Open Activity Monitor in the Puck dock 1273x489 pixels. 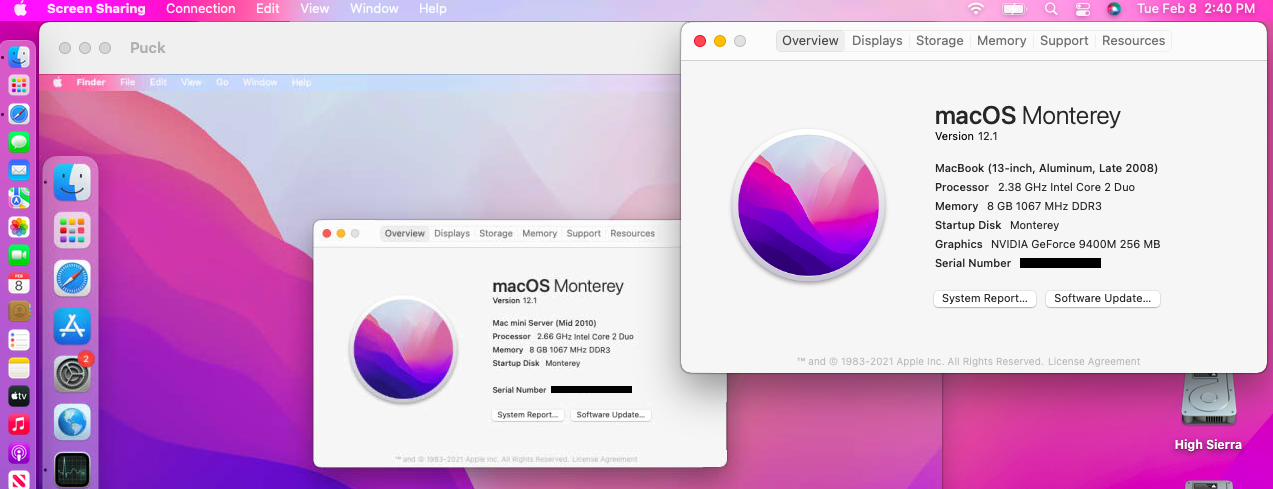point(72,469)
